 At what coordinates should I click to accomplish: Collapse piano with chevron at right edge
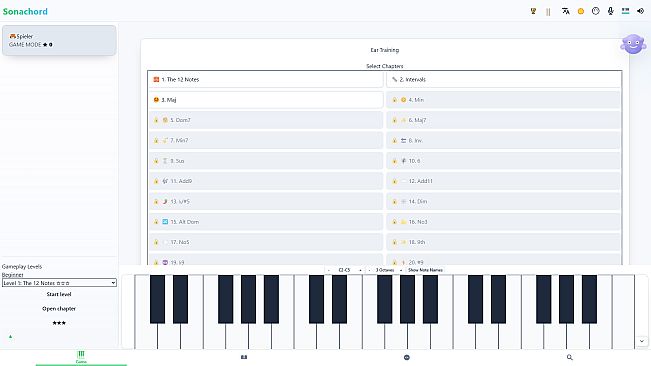[642, 341]
